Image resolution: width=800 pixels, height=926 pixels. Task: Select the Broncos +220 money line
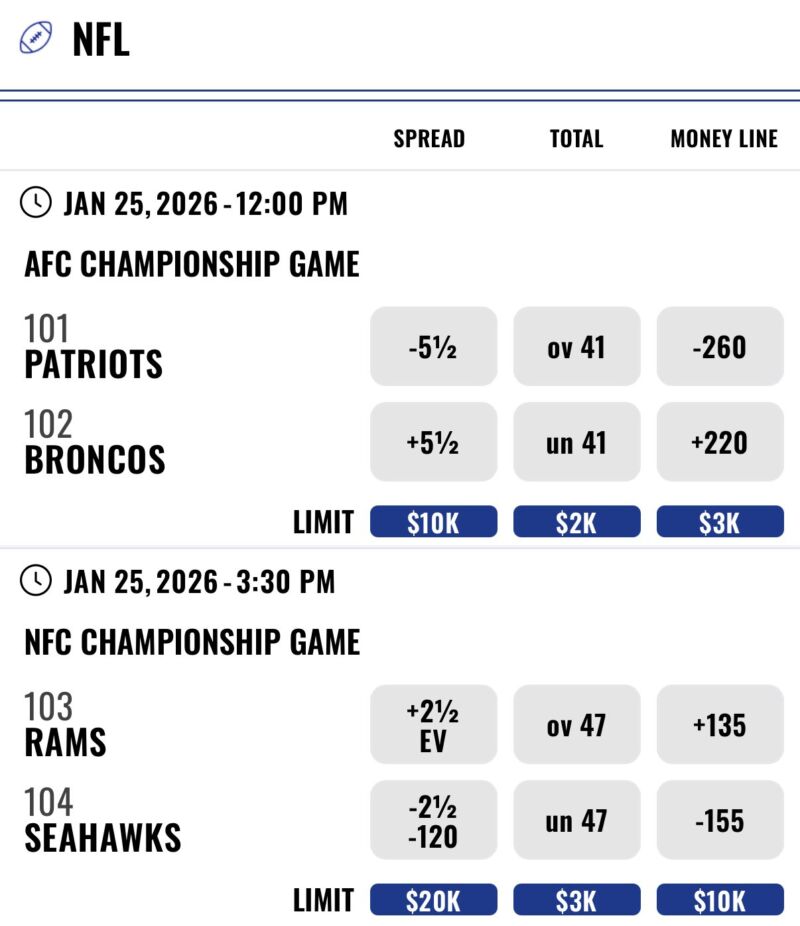[720, 441]
